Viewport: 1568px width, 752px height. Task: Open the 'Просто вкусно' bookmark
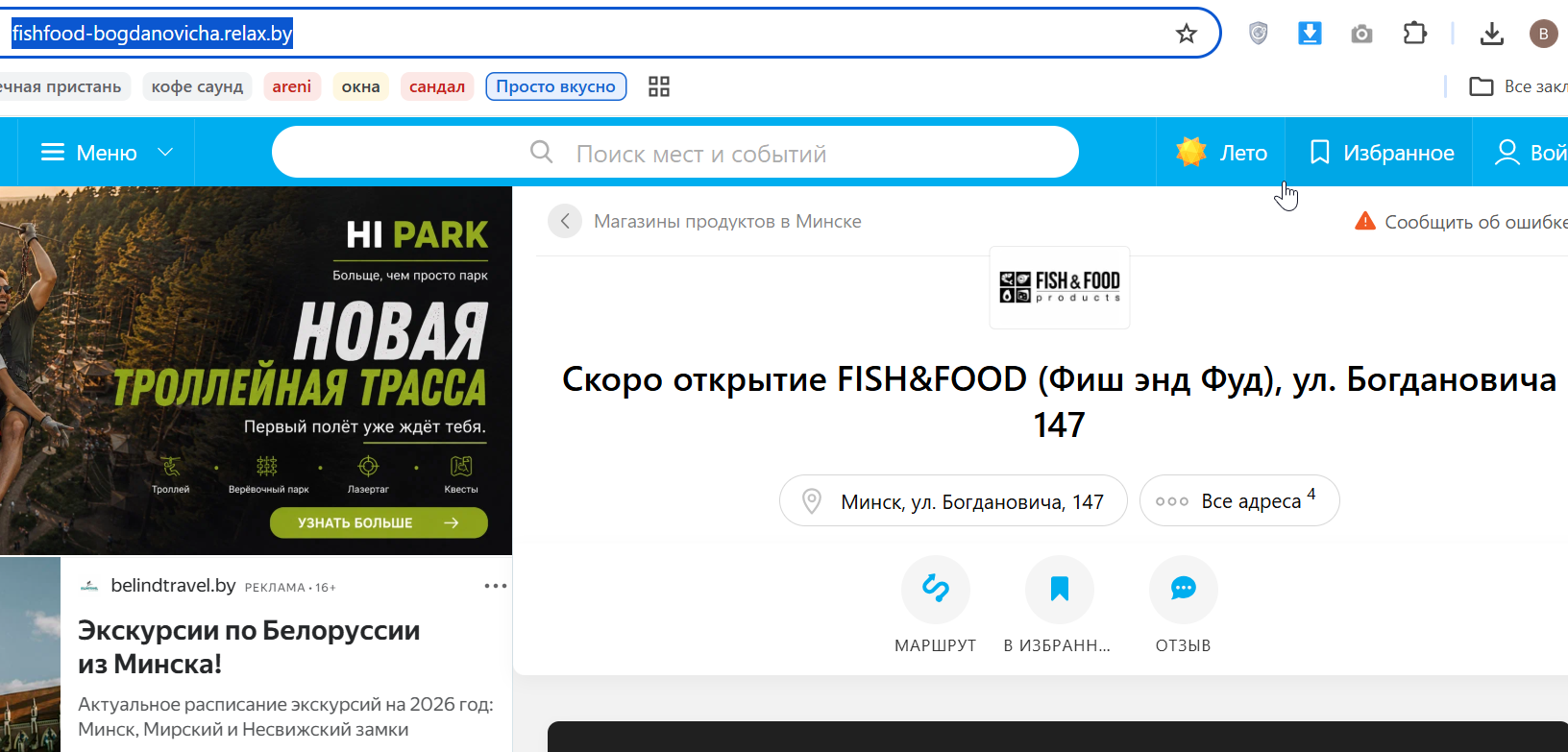[556, 86]
